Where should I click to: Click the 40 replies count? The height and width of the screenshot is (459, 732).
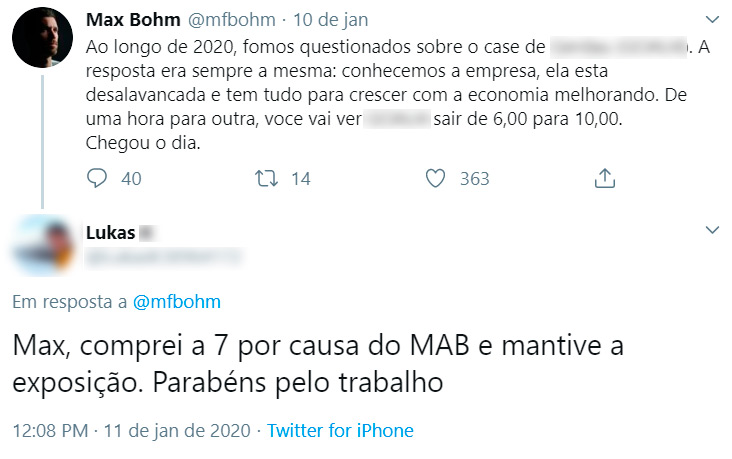click(x=131, y=179)
